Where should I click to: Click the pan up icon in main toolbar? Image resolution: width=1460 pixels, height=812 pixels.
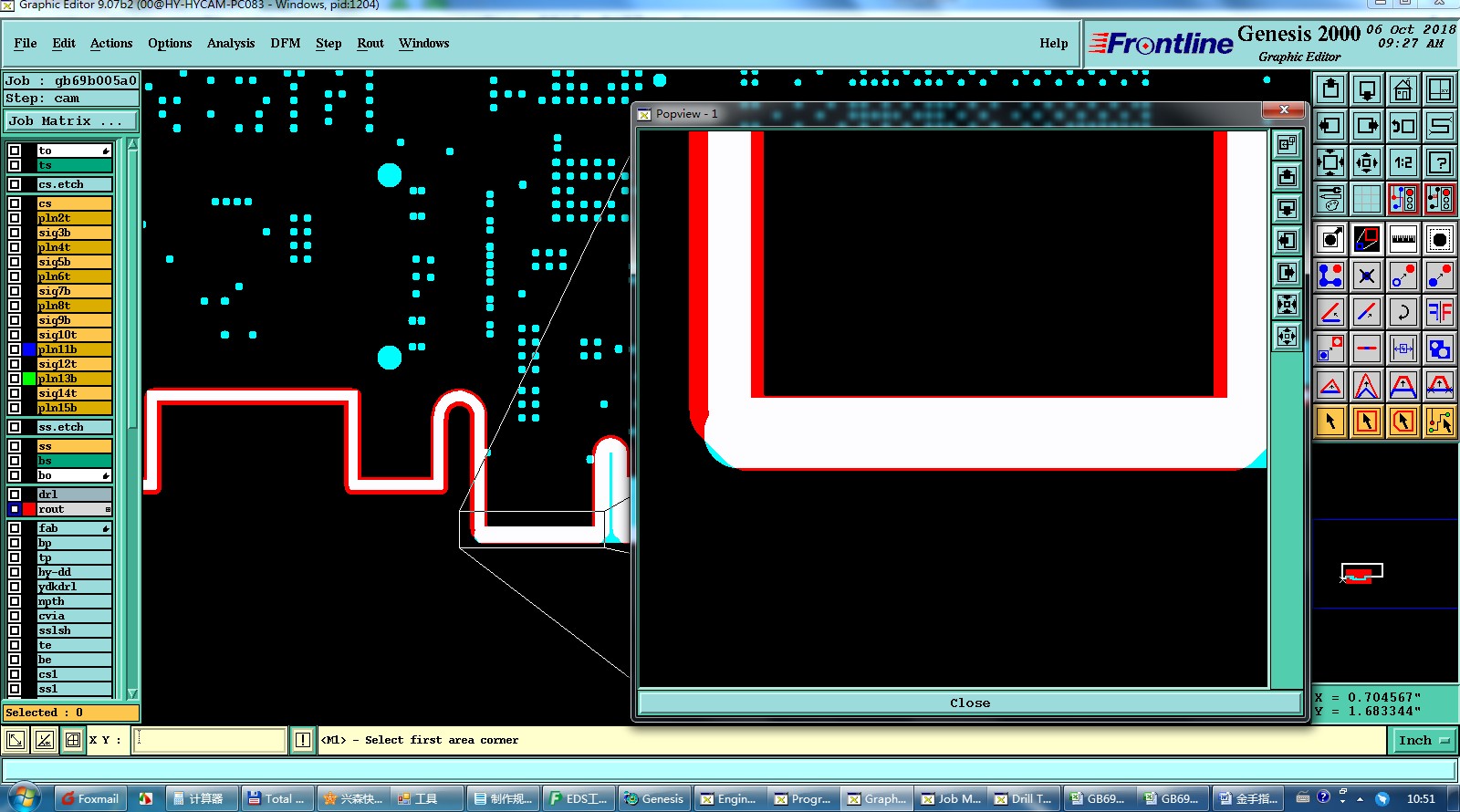(1330, 89)
